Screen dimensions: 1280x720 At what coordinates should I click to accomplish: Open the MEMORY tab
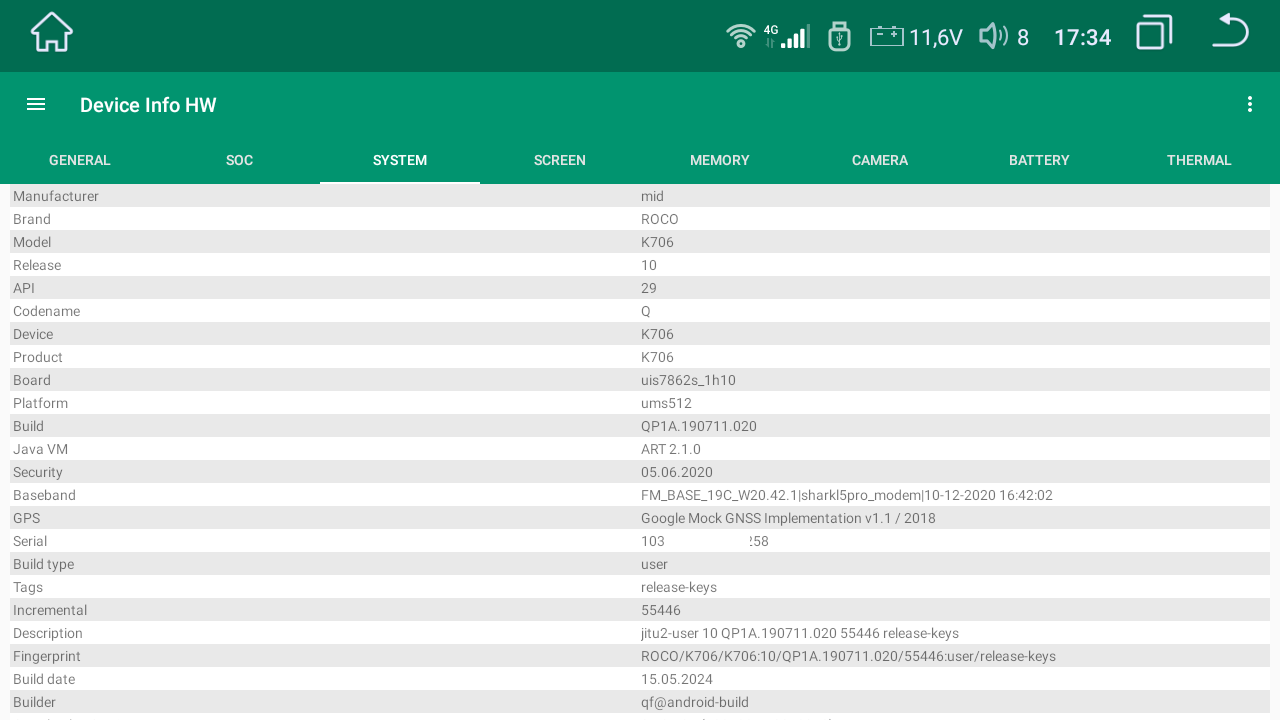(720, 160)
